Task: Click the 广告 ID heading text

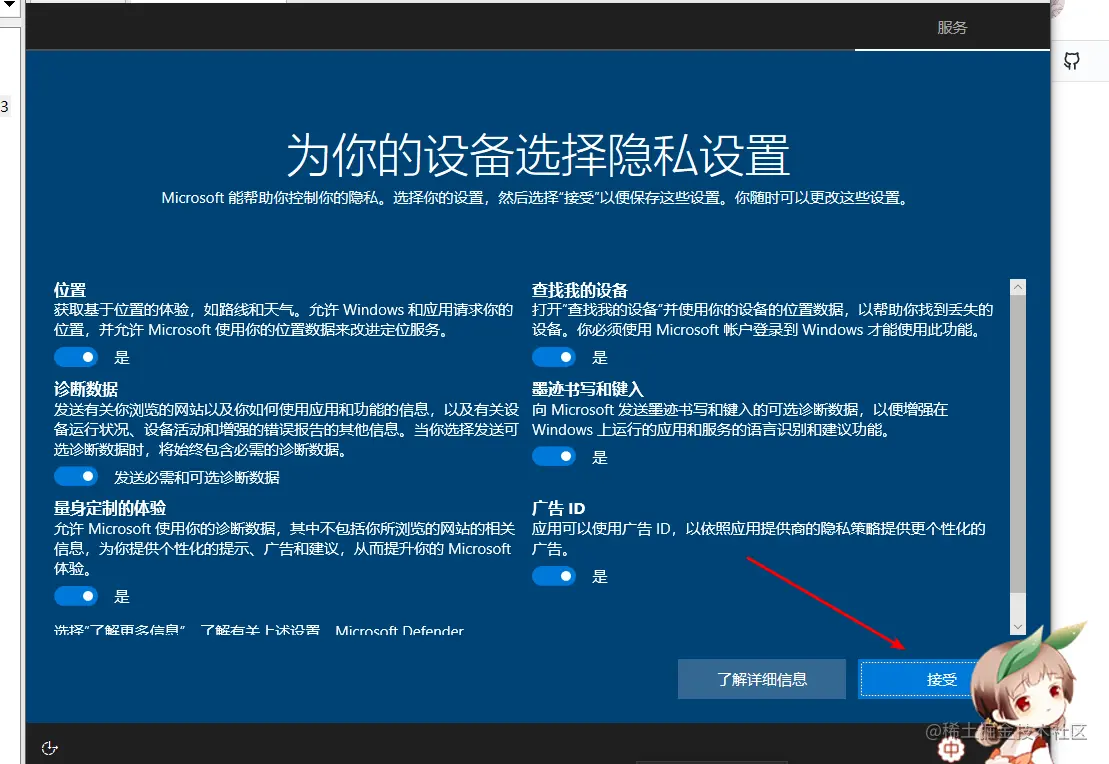Action: pos(558,508)
